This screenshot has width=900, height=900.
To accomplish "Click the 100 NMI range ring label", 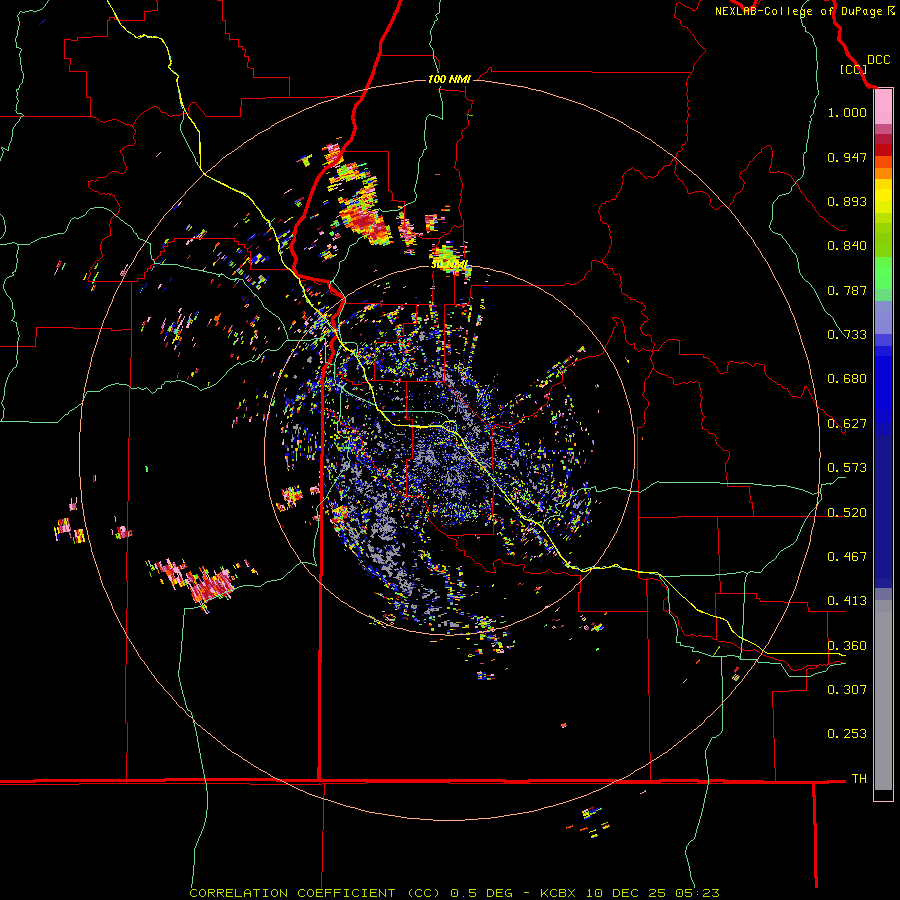I will pyautogui.click(x=449, y=79).
